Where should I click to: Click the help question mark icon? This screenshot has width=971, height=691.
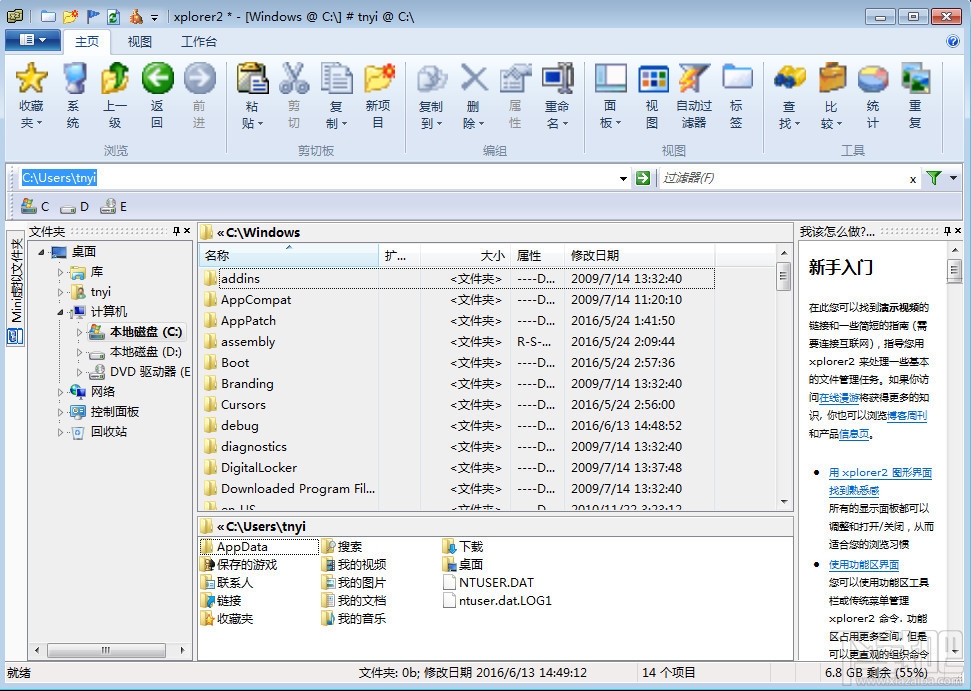(953, 41)
